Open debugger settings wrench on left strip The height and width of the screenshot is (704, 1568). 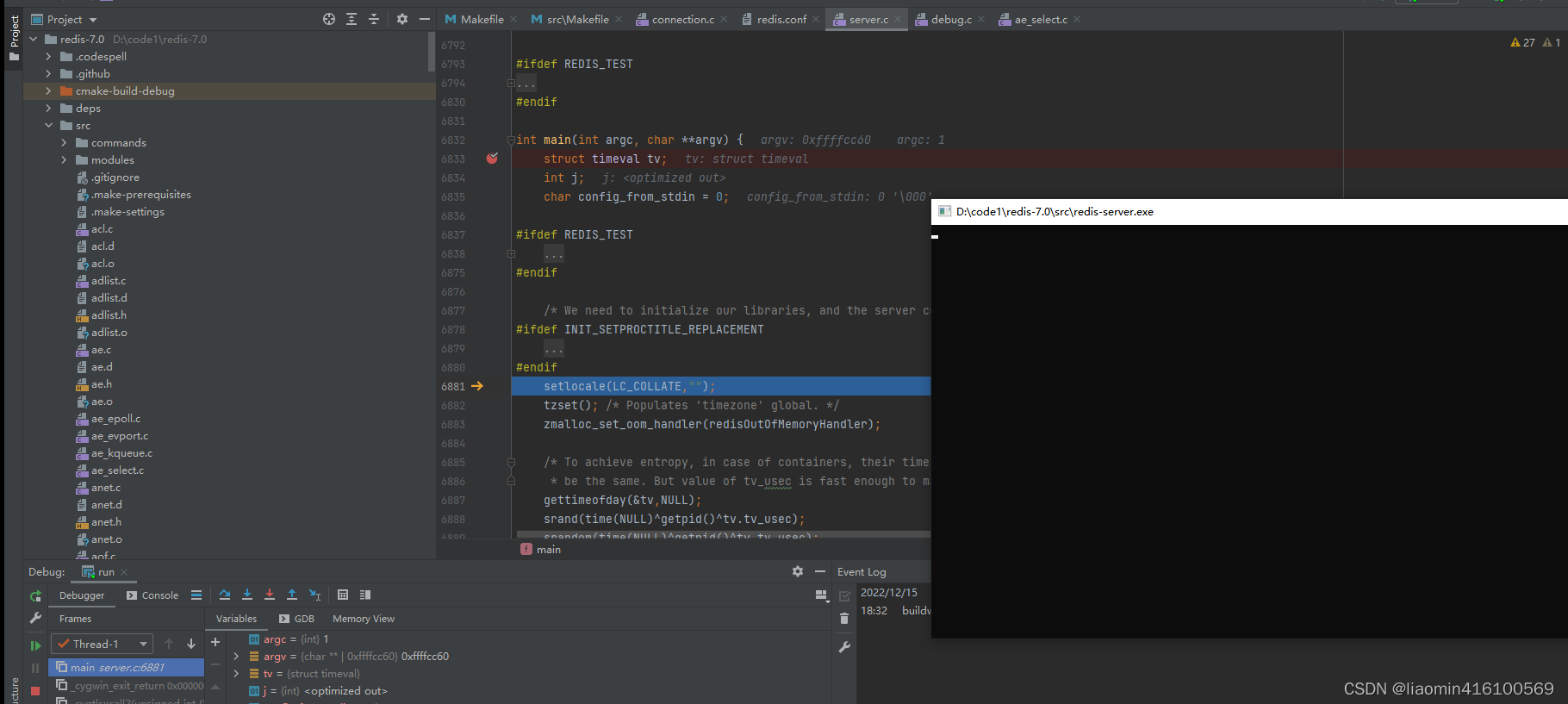tap(35, 618)
